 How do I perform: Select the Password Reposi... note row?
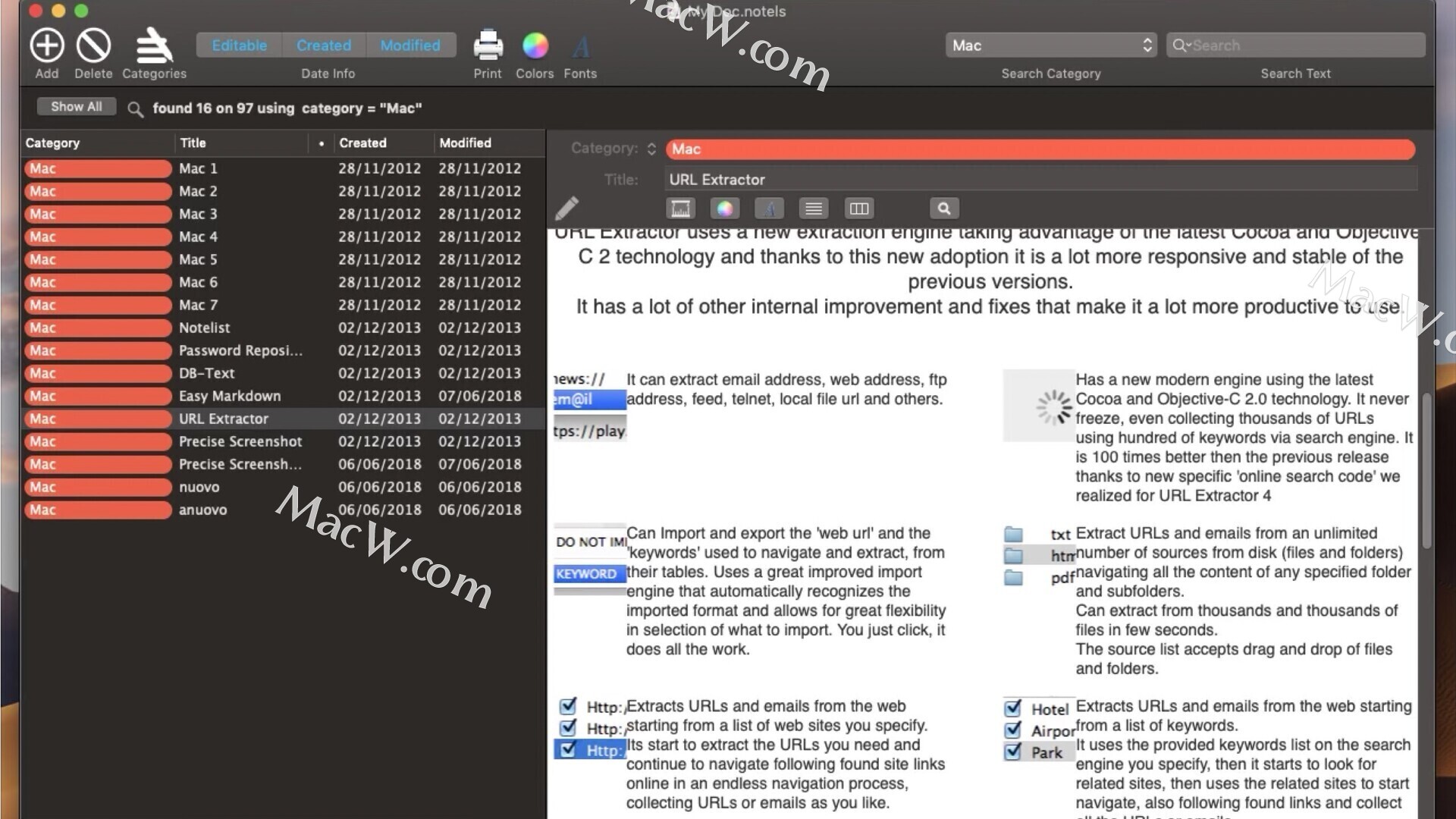click(284, 350)
